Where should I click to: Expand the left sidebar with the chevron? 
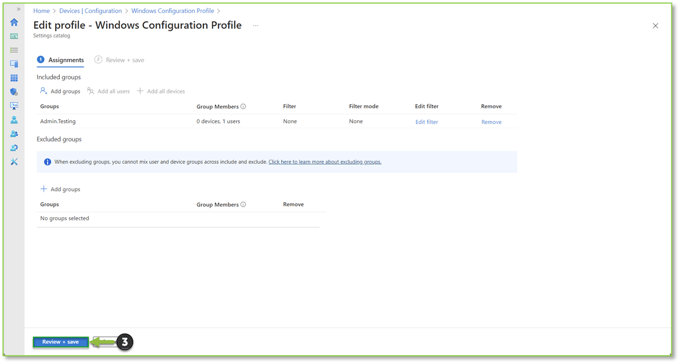pyautogui.click(x=18, y=9)
